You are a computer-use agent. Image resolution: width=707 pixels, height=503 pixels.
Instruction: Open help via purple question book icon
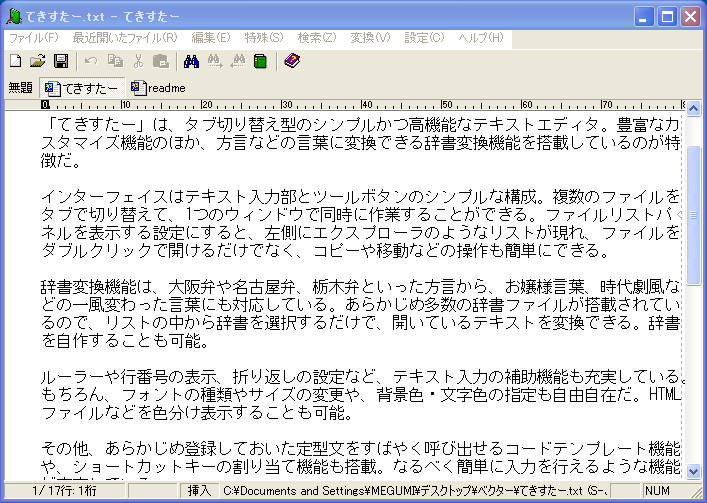[292, 60]
